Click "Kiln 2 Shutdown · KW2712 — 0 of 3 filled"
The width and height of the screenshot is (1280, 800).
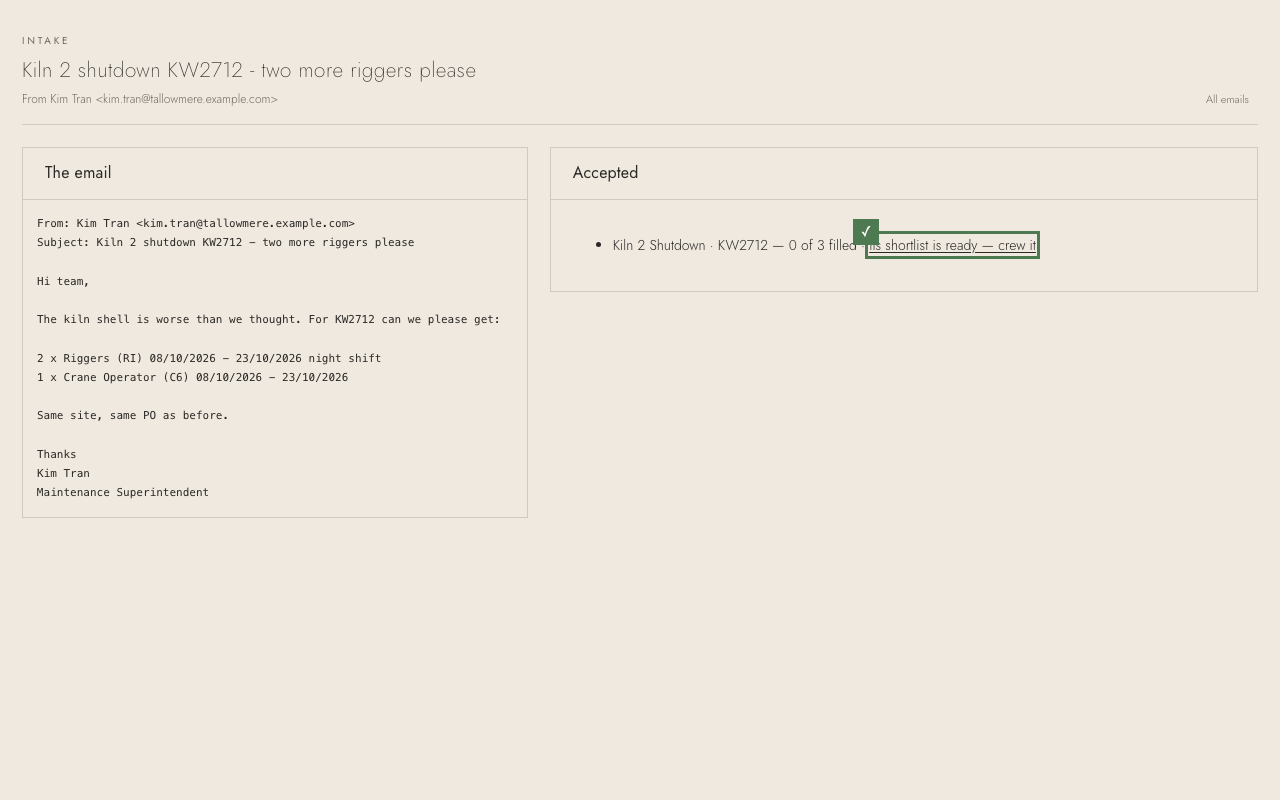click(735, 245)
